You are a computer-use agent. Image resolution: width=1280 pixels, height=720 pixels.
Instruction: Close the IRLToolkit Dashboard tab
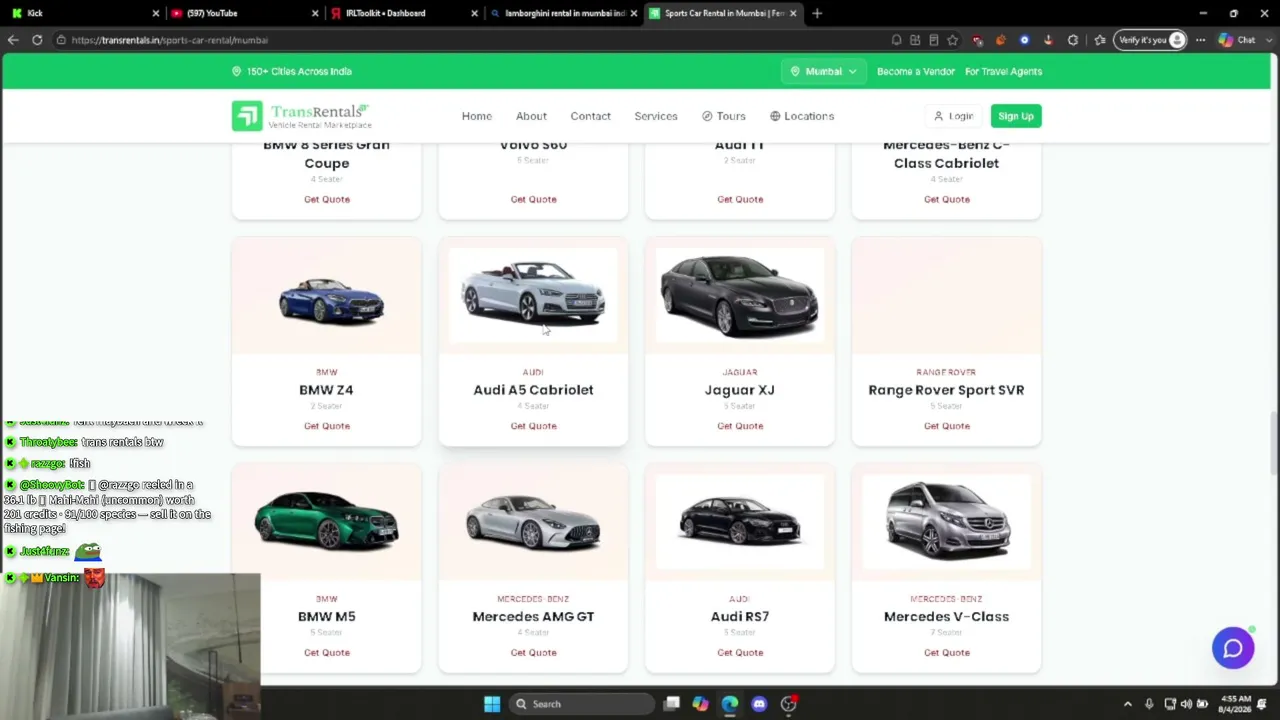click(474, 13)
